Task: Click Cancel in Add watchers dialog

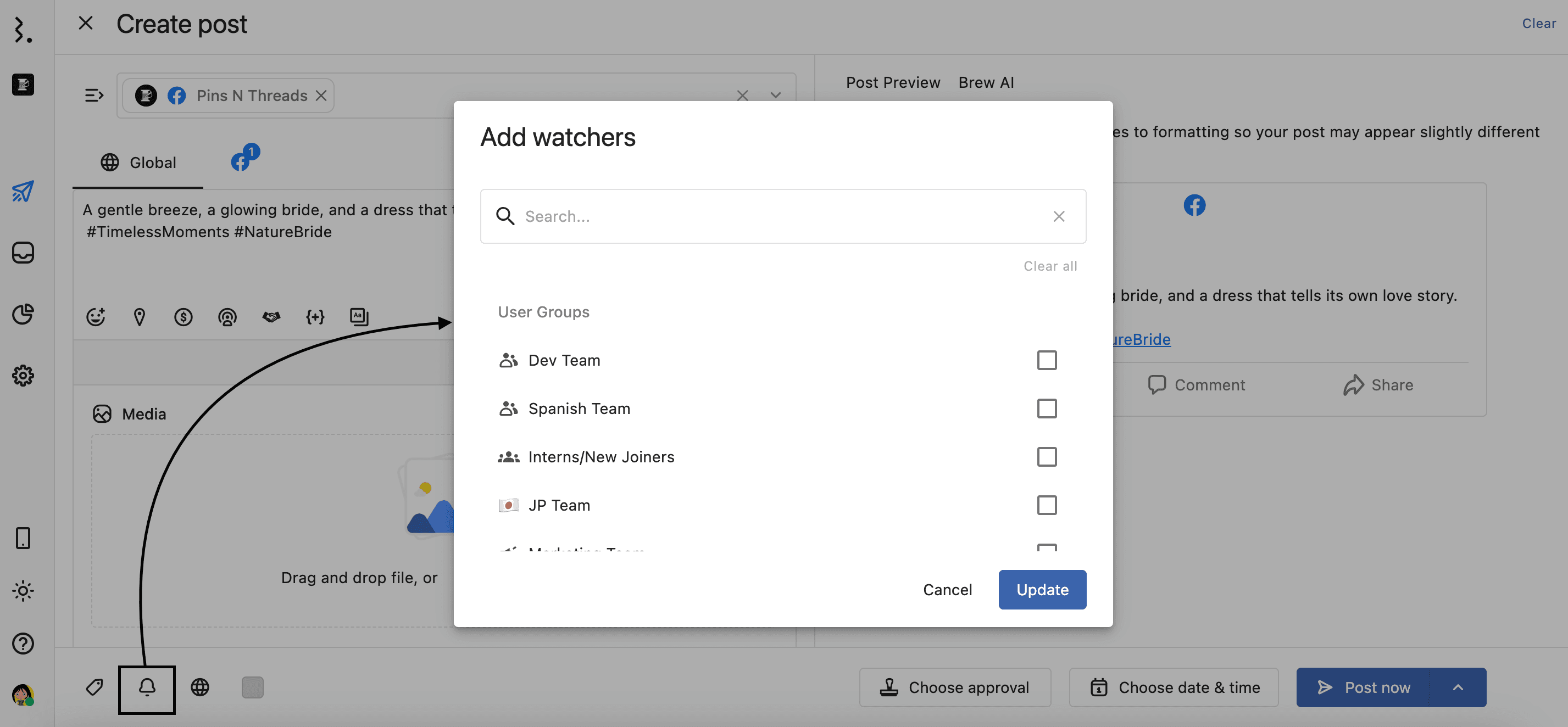Action: (947, 590)
